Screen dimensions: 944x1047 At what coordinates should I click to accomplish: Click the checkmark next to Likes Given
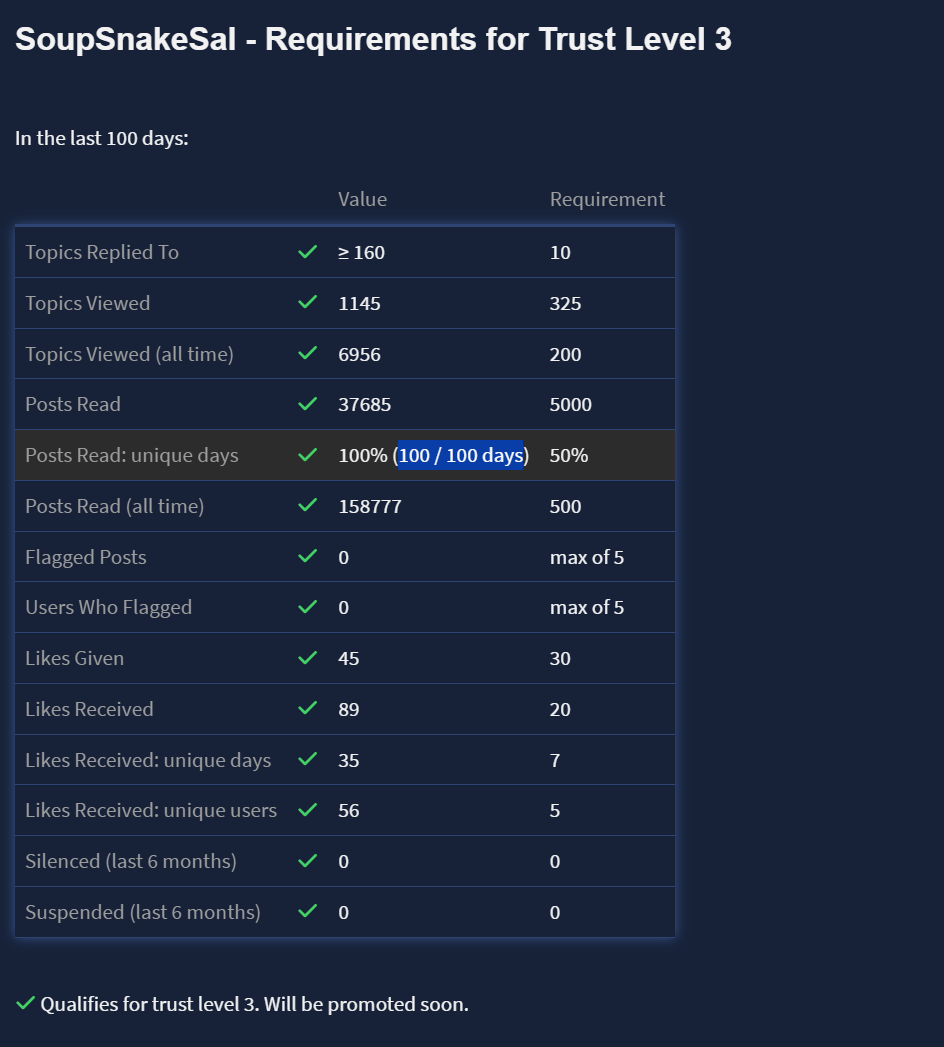(308, 658)
